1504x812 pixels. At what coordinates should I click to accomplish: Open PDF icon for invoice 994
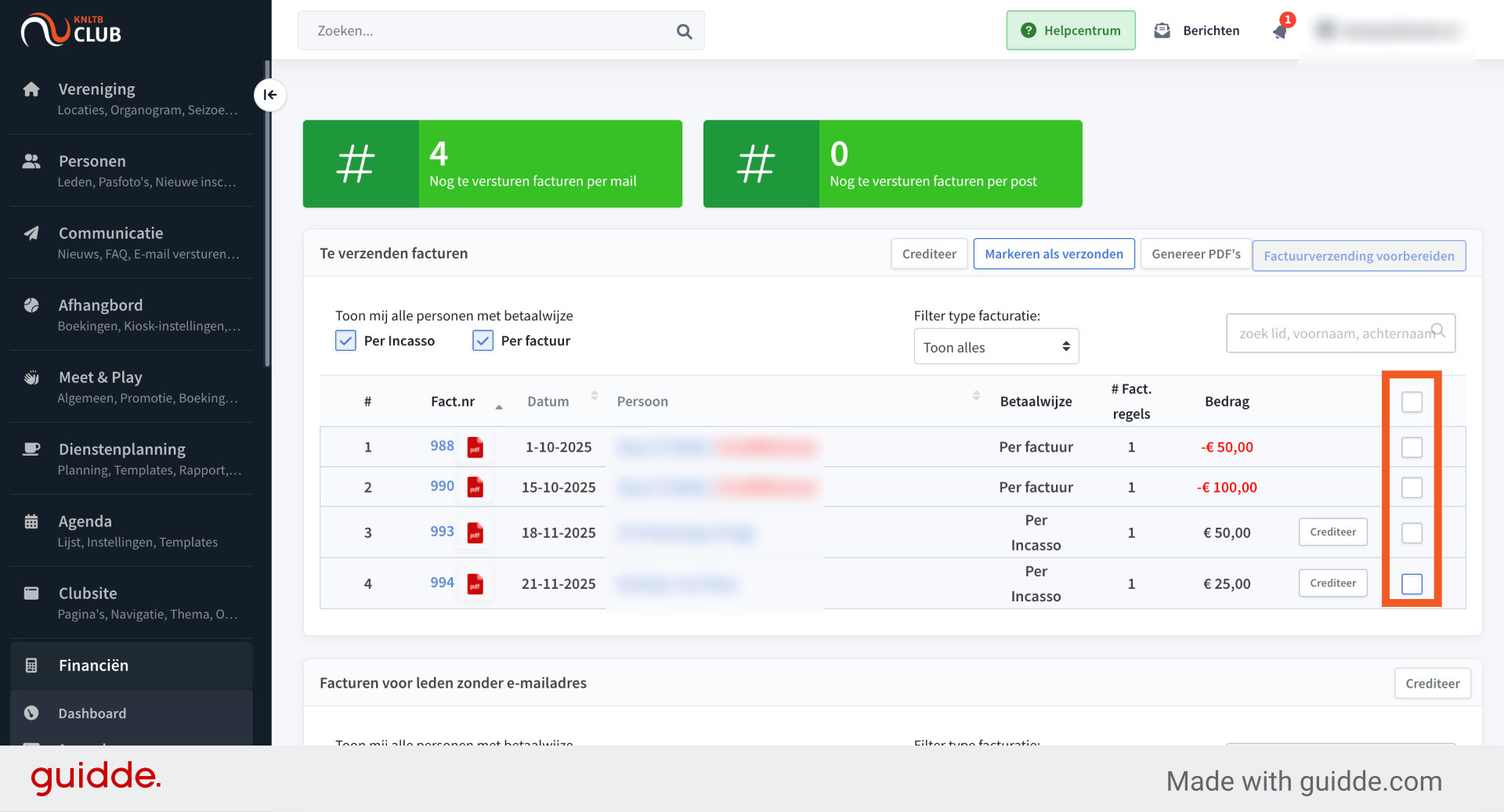click(475, 583)
